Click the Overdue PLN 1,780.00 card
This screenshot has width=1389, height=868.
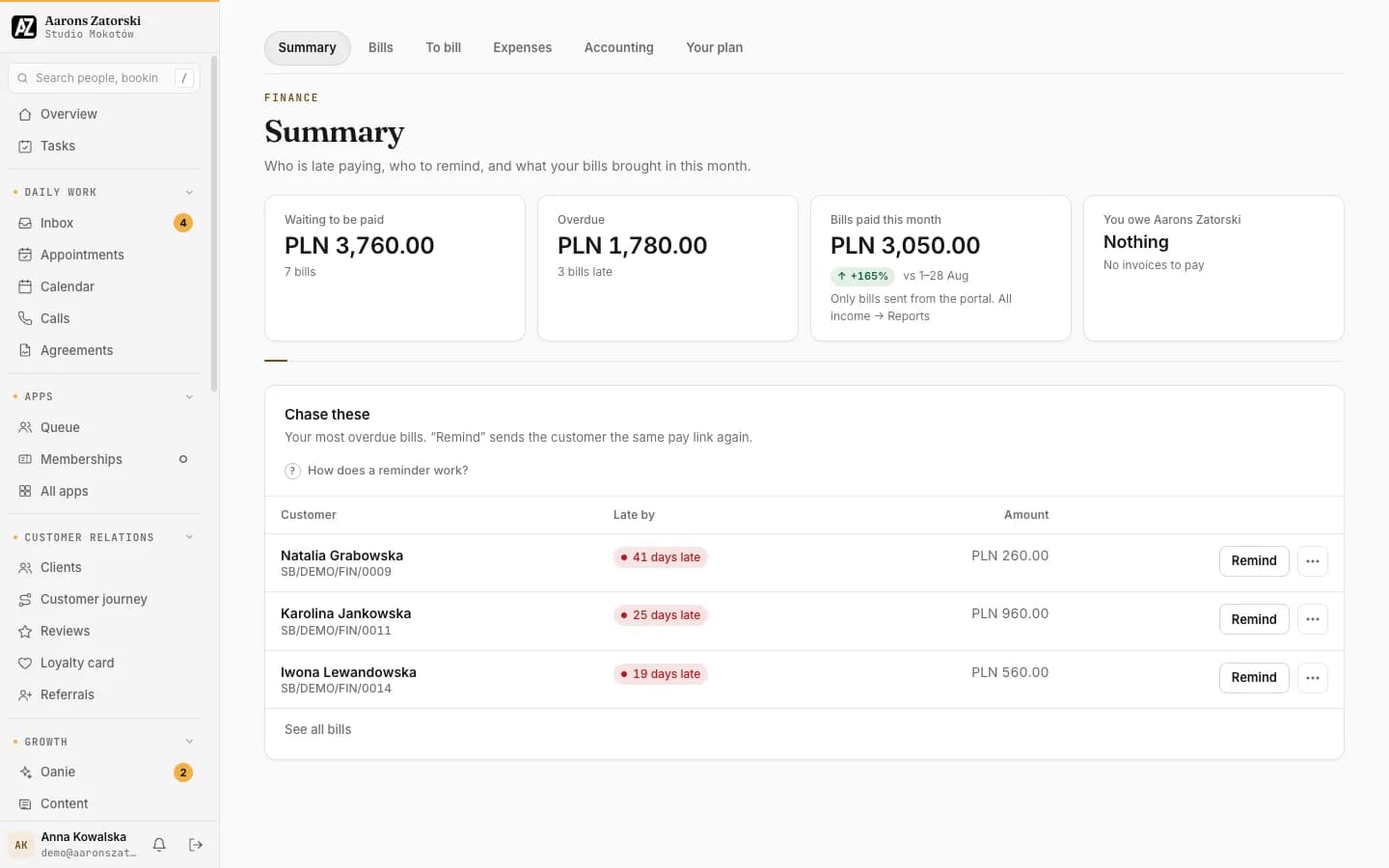tap(667, 268)
